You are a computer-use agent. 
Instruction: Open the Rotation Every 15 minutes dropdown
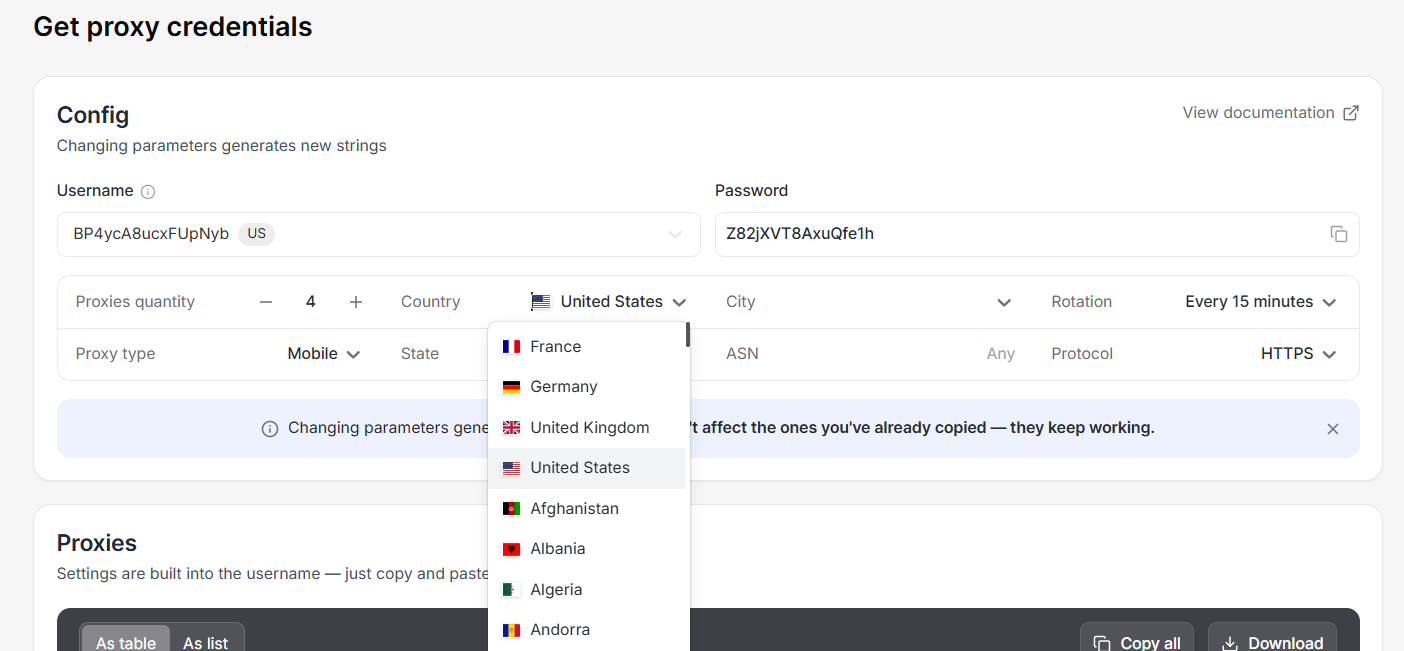1261,302
